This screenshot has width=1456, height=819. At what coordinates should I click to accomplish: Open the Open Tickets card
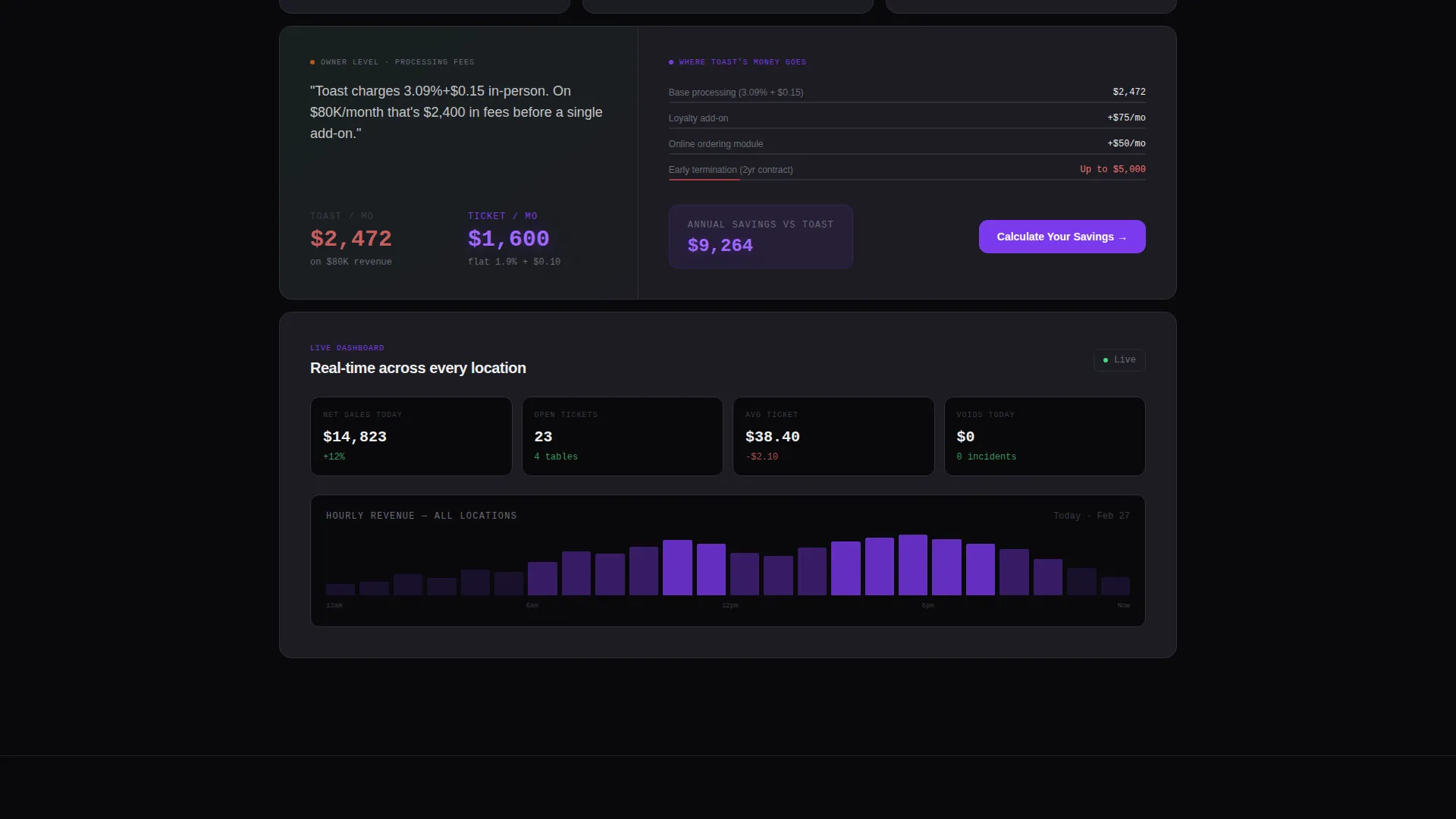[x=622, y=436]
